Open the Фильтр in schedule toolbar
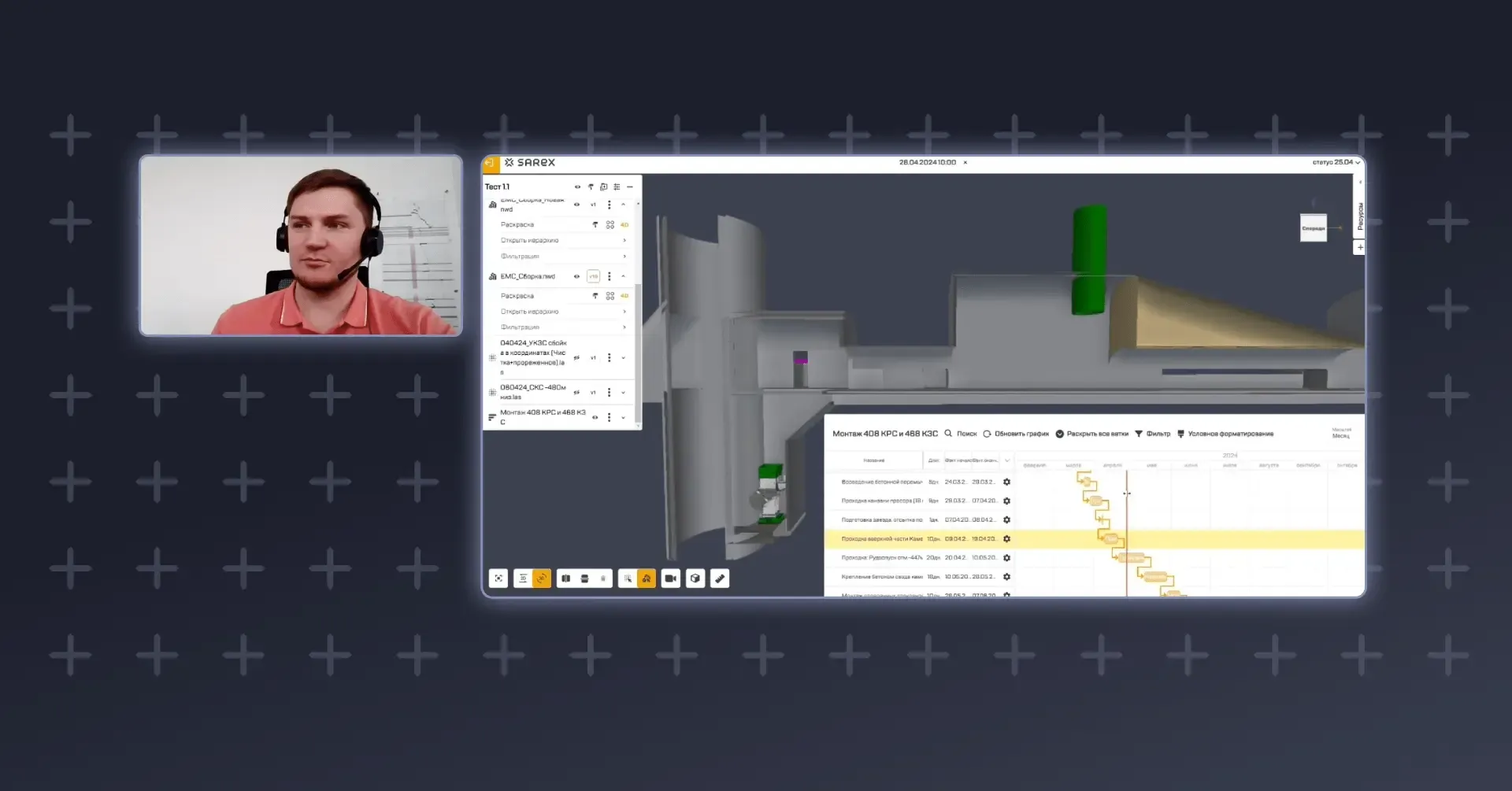Screen dimensions: 1512x791 1152,434
